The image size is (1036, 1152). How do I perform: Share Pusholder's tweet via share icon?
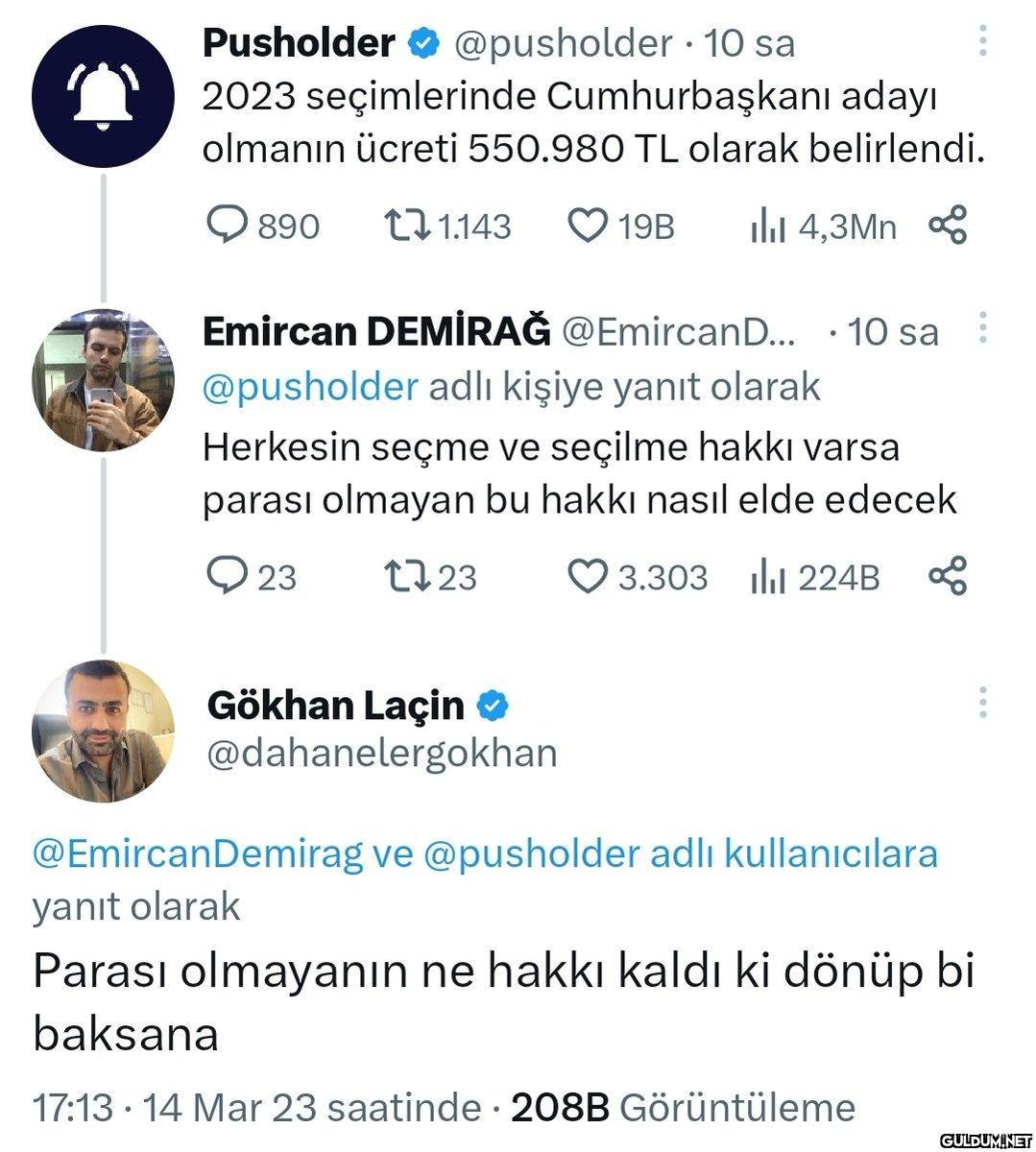[x=949, y=226]
